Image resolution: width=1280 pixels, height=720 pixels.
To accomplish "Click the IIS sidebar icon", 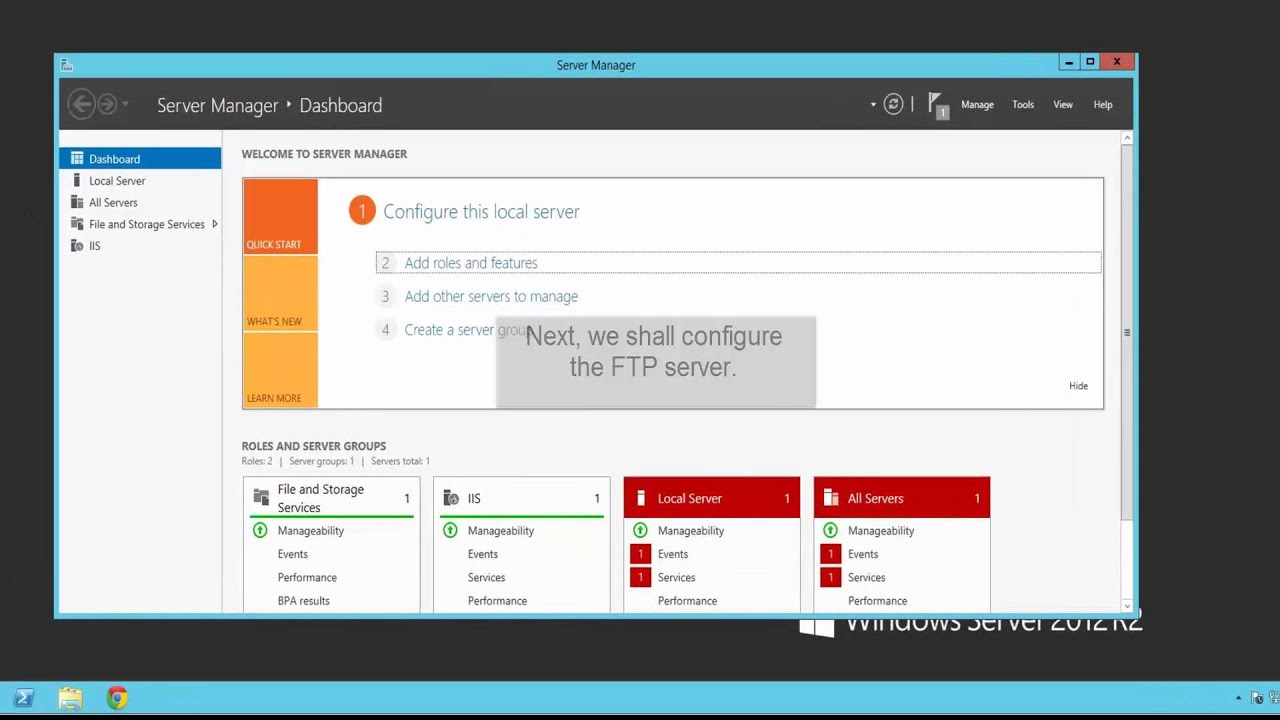I will pos(77,246).
